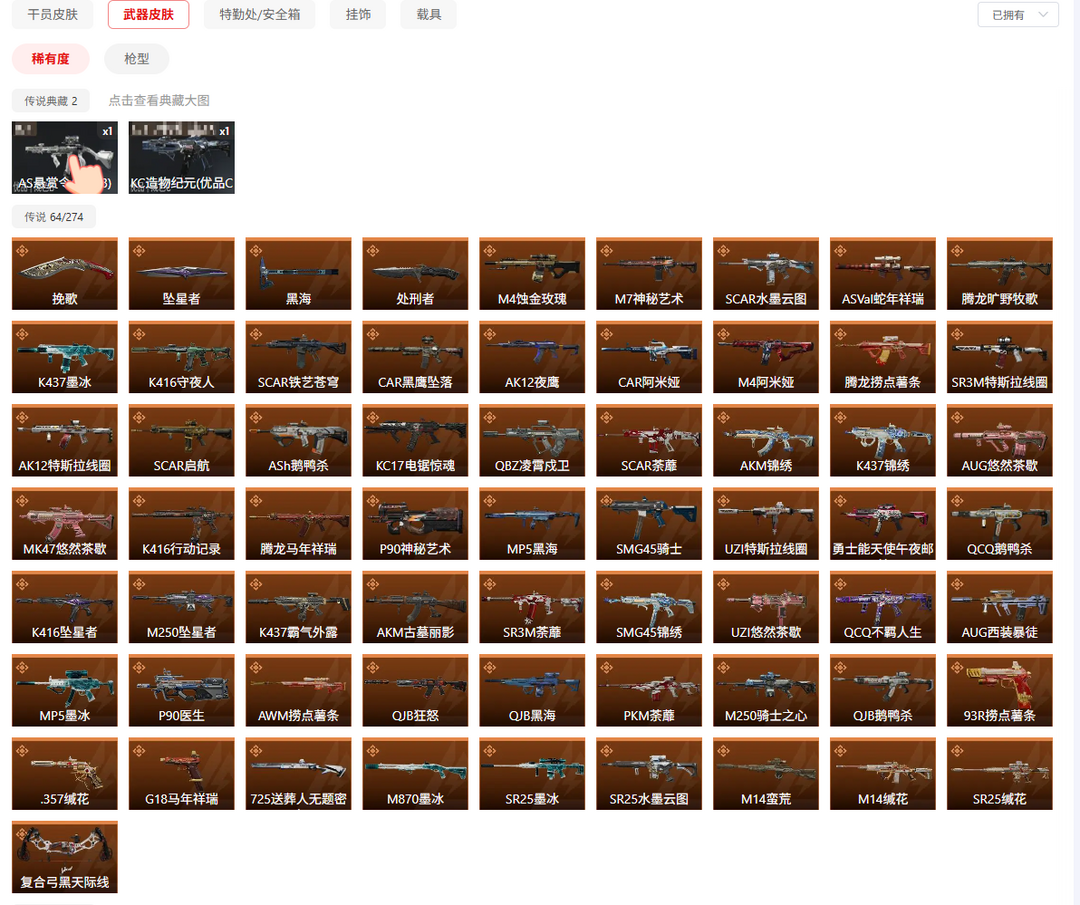Pick the 腾龙马年祥瑞 skin card
Screen dimensions: 1080x905
tap(298, 523)
